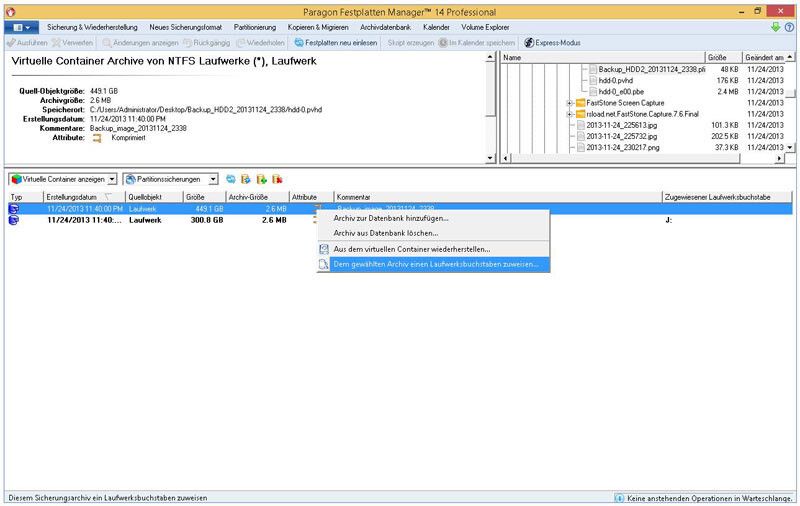Select the FastStone Screen Capture folder icon

580,103
